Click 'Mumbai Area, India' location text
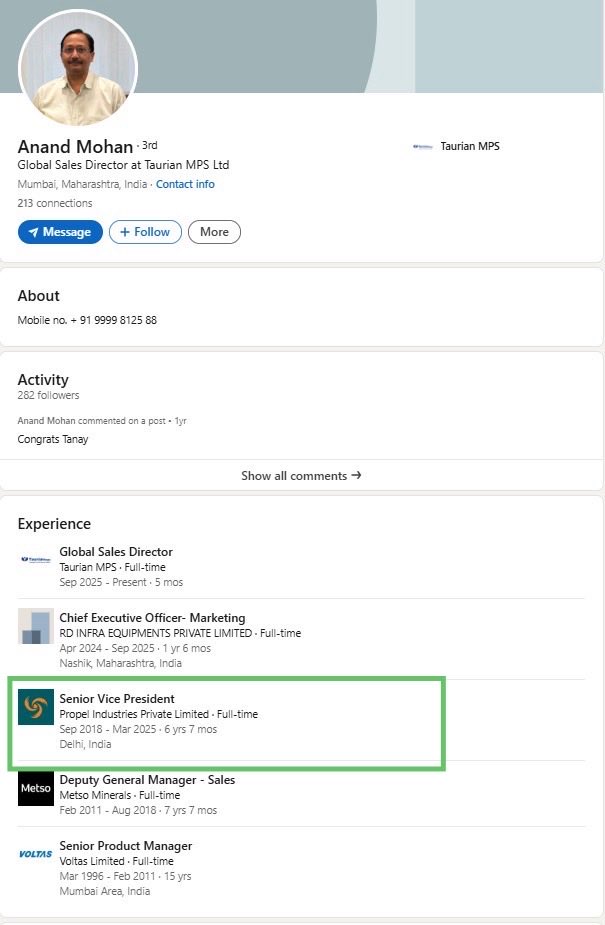The image size is (605, 925). [104, 891]
